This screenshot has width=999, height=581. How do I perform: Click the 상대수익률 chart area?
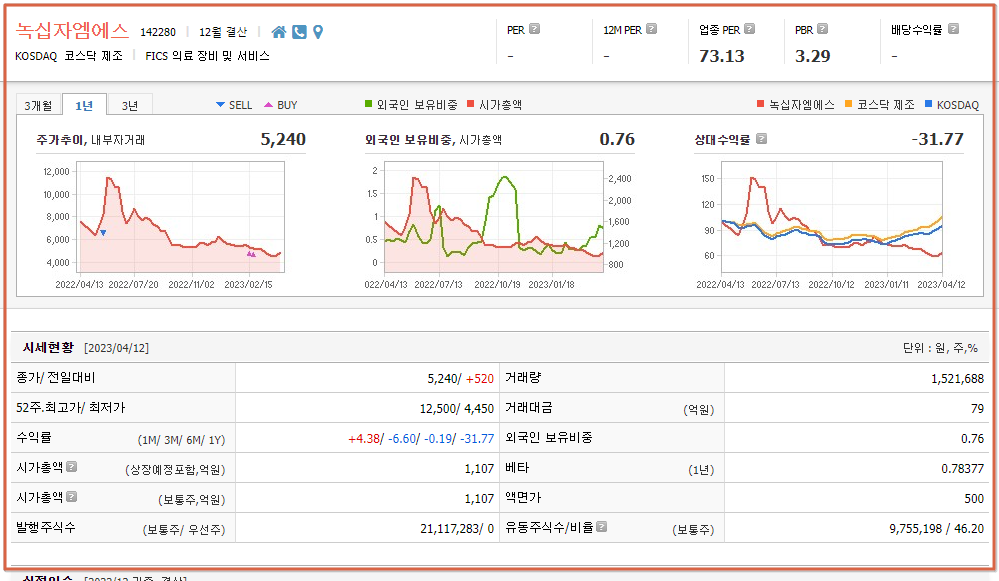click(831, 217)
